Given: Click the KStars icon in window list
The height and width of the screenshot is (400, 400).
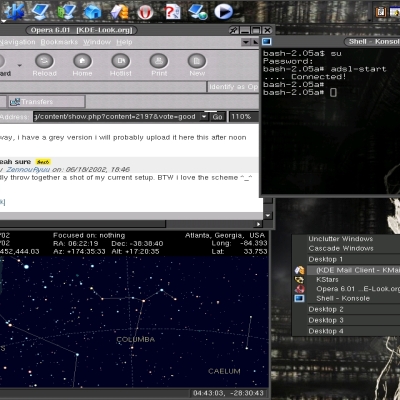Looking at the screenshot, I should click(299, 280).
